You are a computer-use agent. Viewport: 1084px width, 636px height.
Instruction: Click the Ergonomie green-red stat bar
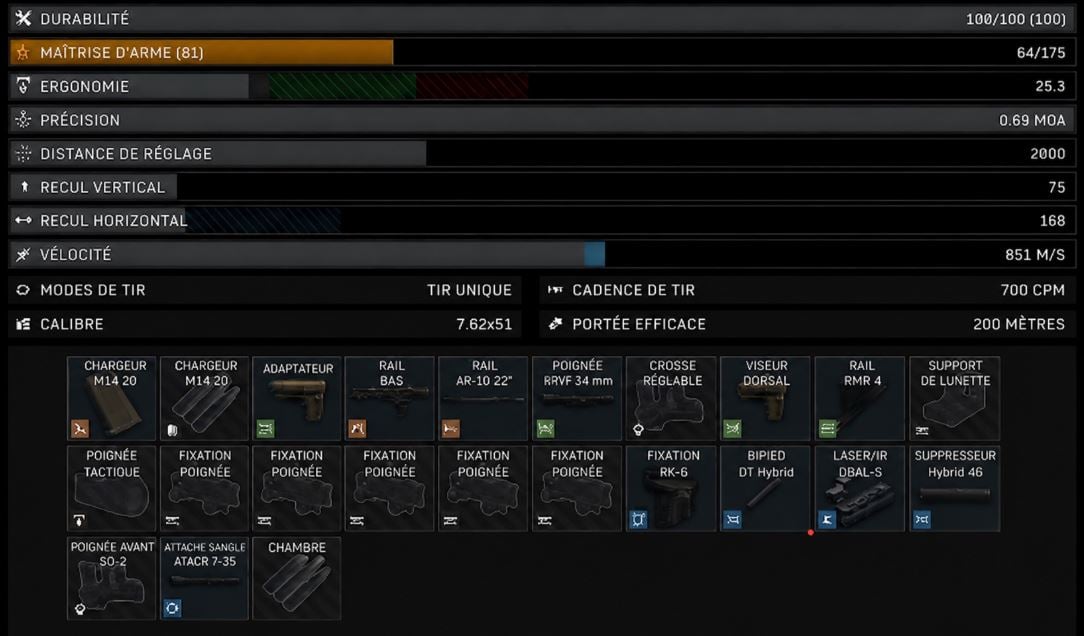[x=398, y=86]
